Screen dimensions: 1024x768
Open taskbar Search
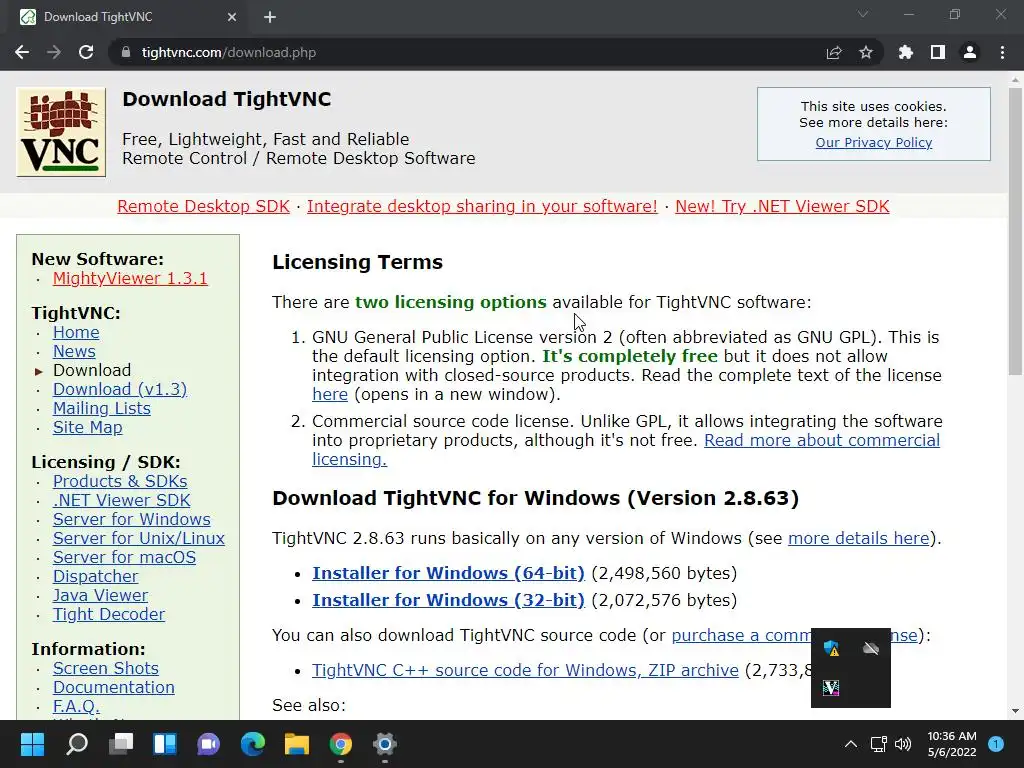[76, 744]
